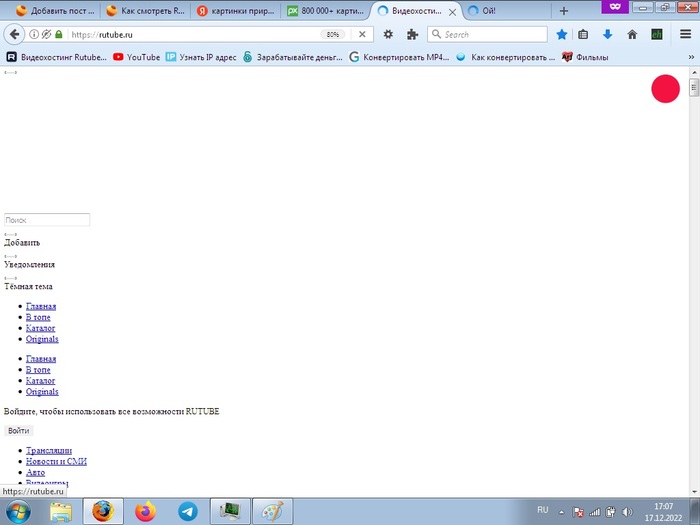Image resolution: width=700 pixels, height=525 pixels.
Task: Open 'Видеохостинг Rutube...' bookmark
Action: click(57, 57)
